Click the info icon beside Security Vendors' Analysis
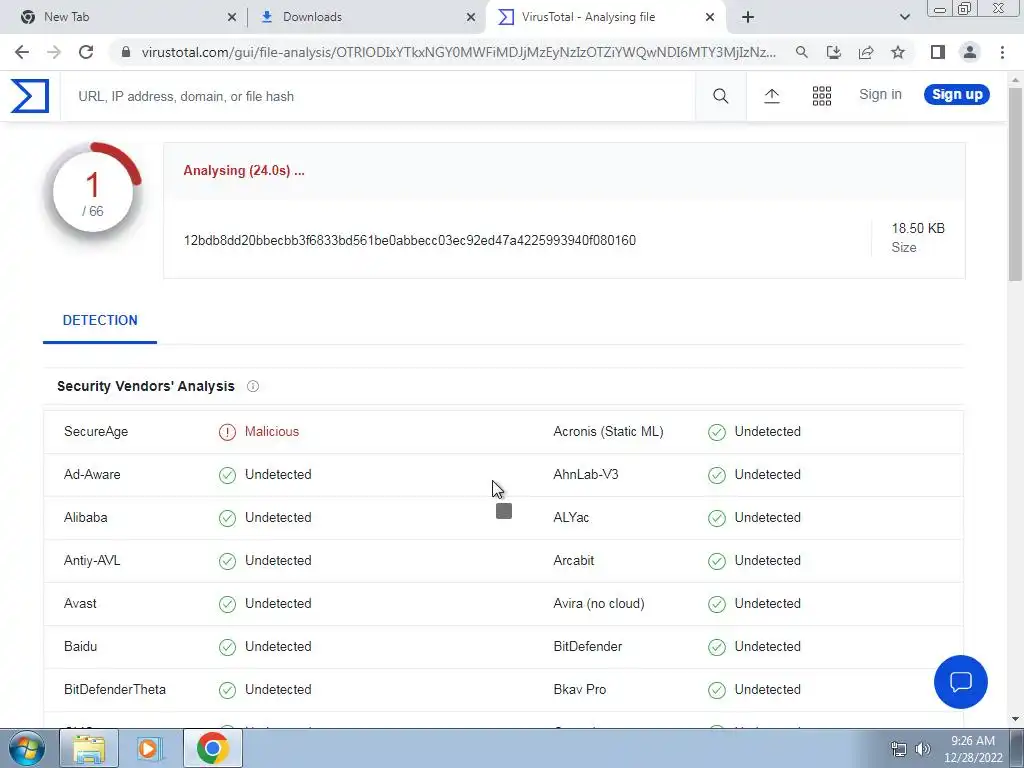The height and width of the screenshot is (768, 1024). tap(253, 386)
